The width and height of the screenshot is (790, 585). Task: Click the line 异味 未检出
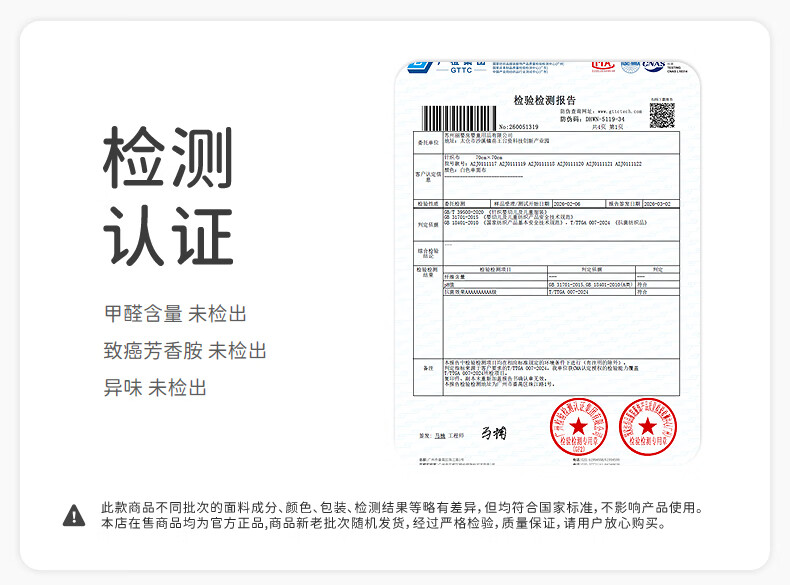(x=155, y=388)
